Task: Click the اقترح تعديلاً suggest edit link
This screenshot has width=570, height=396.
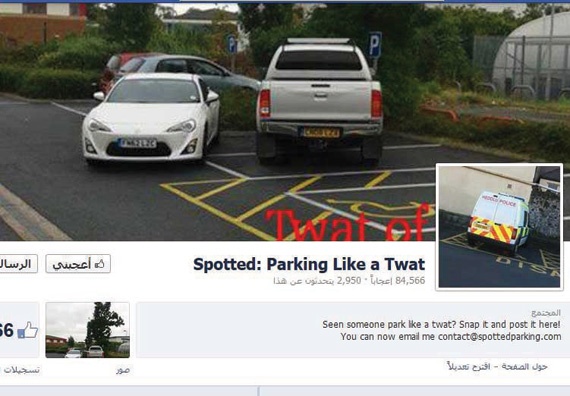Action: 469,367
